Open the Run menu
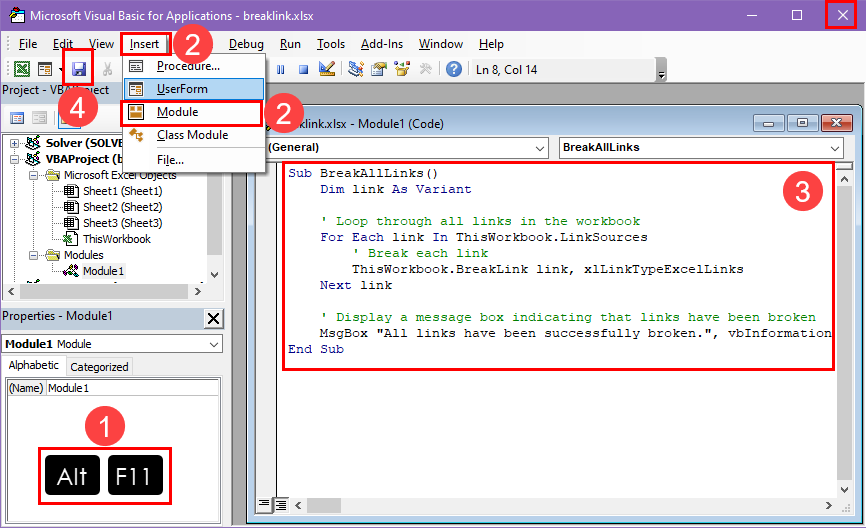The image size is (866, 528). [x=290, y=44]
